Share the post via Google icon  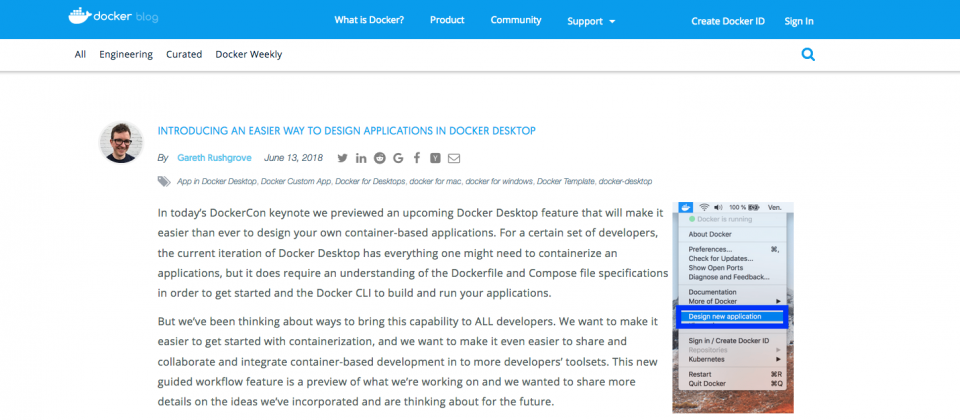(x=398, y=158)
